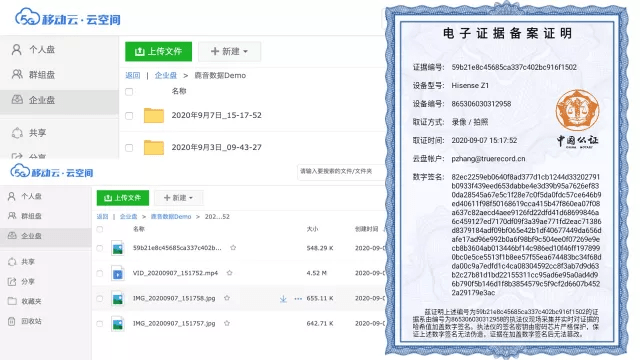Check the box for IMG_20200907_151757.jpg

point(100,324)
